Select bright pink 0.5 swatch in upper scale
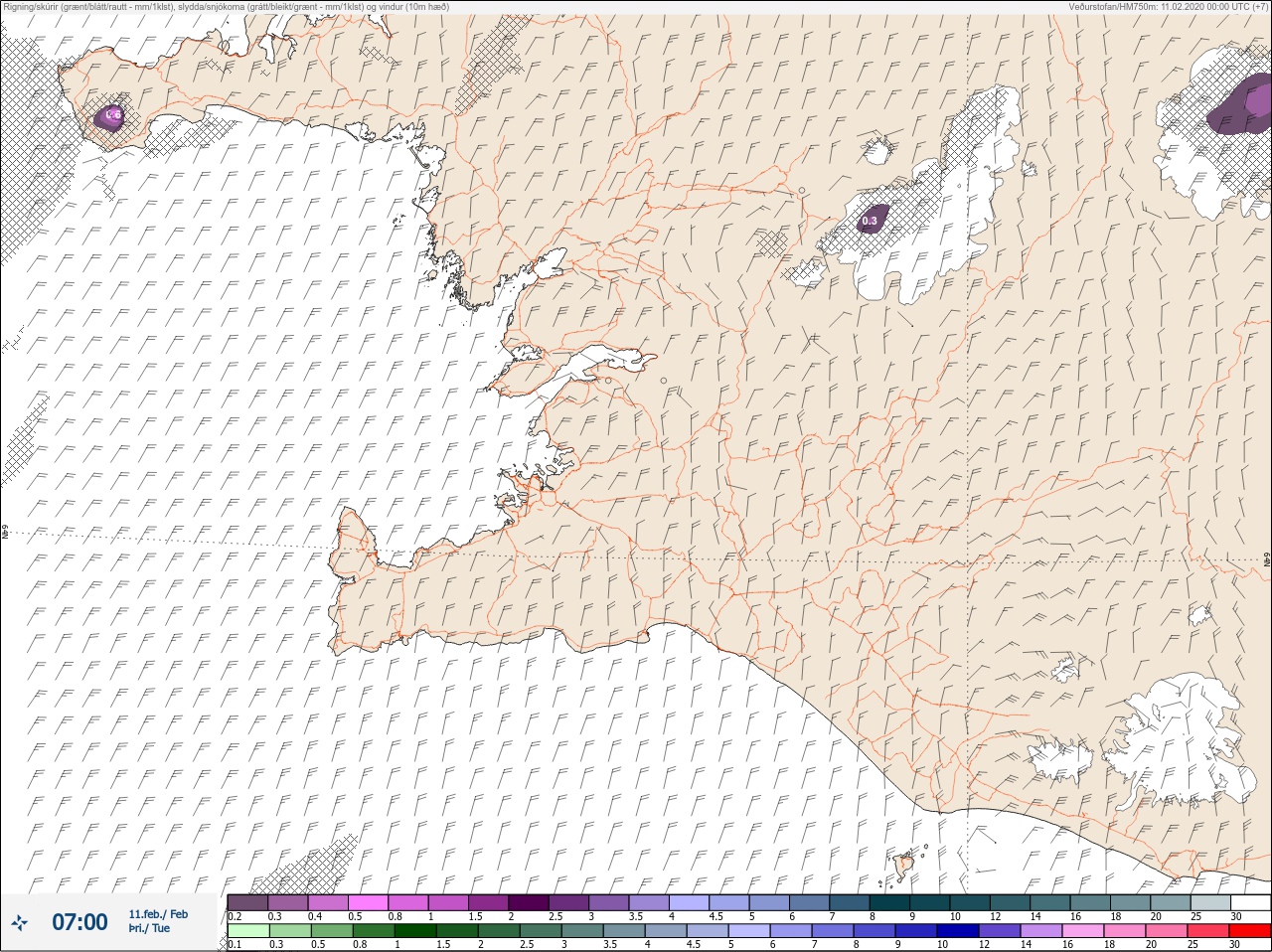1272x952 pixels. [x=368, y=902]
